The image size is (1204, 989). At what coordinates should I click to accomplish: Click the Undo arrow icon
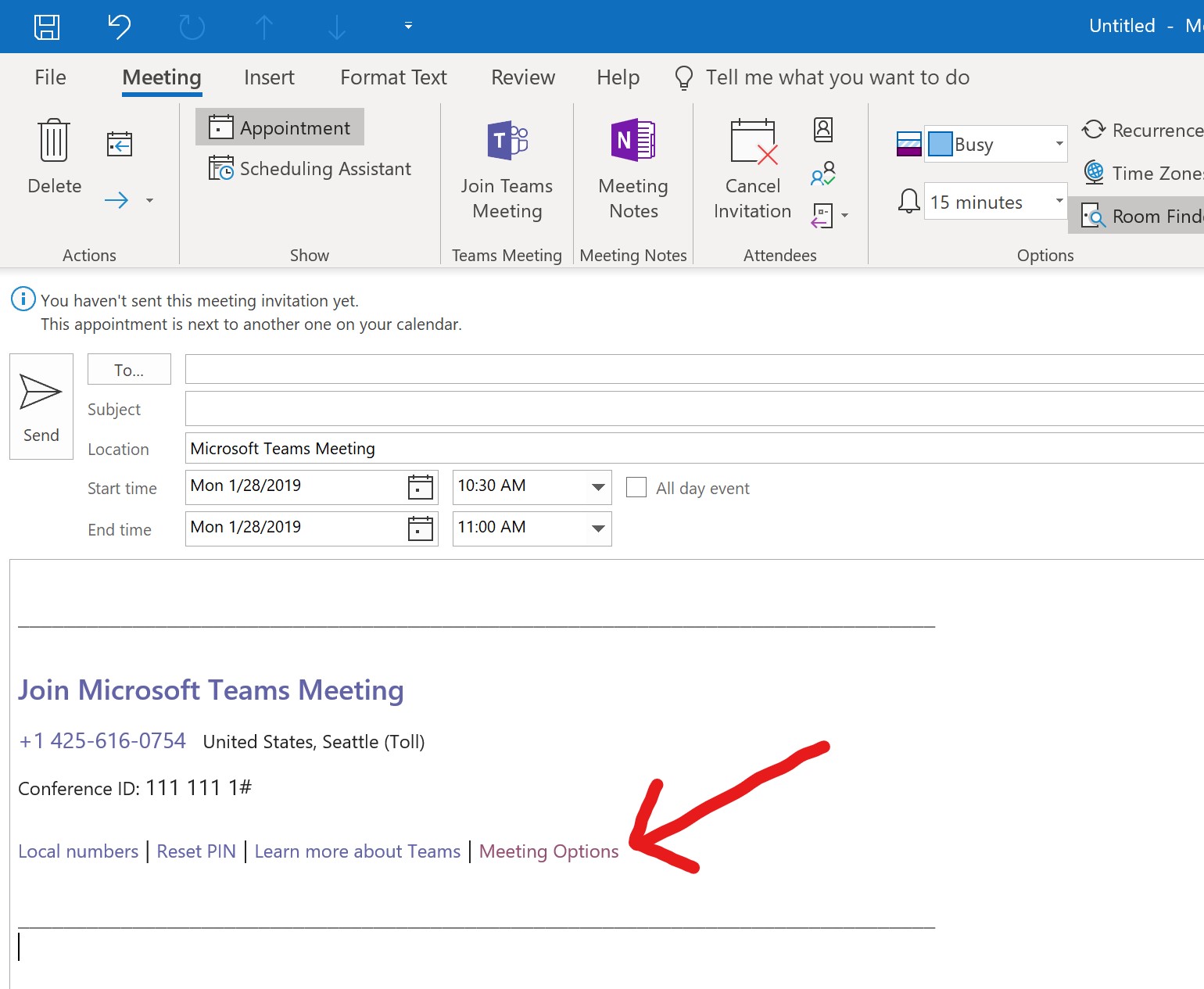[x=119, y=27]
